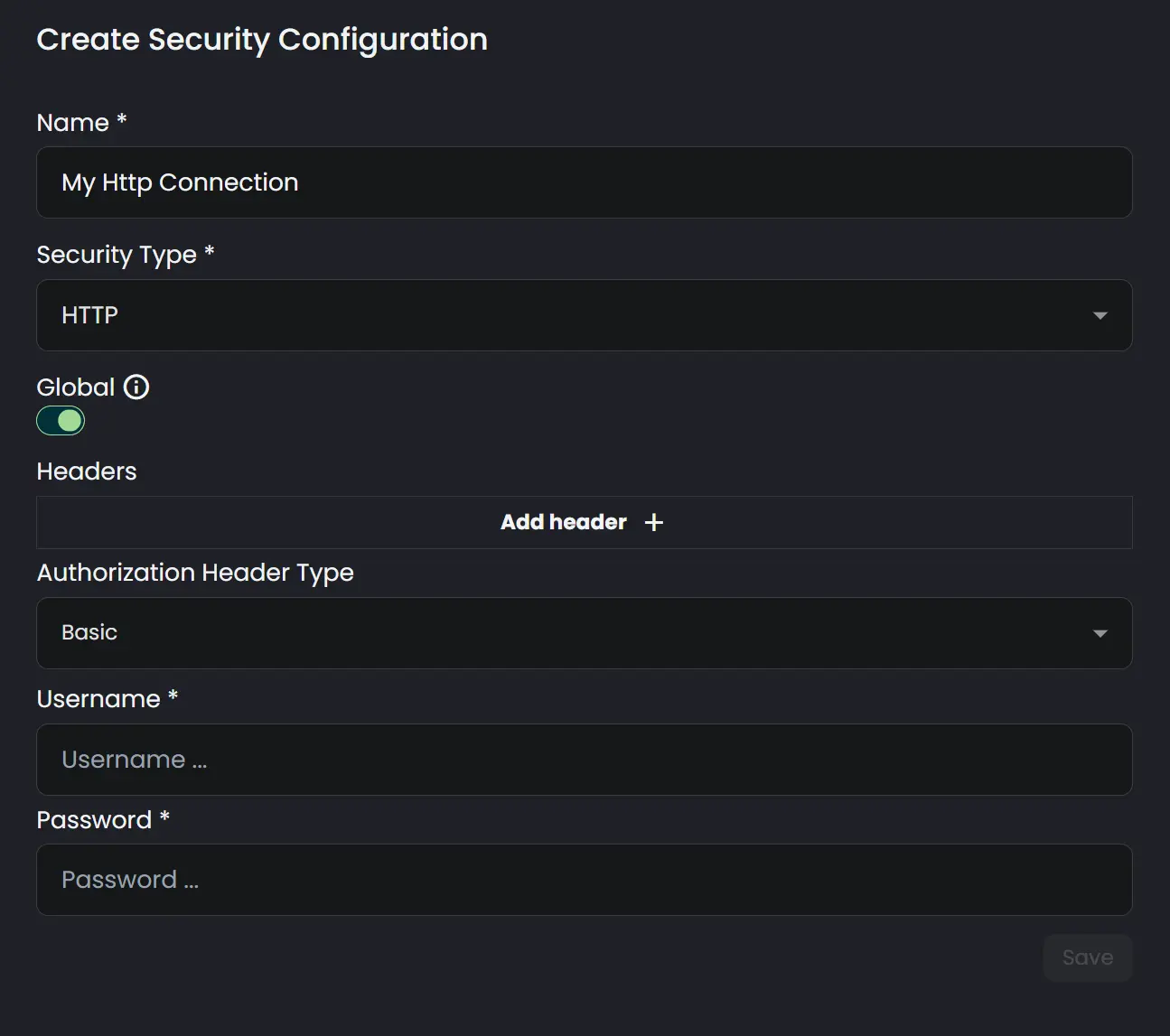Focus the Password input field
The height and width of the screenshot is (1036, 1170).
pyautogui.click(x=584, y=880)
